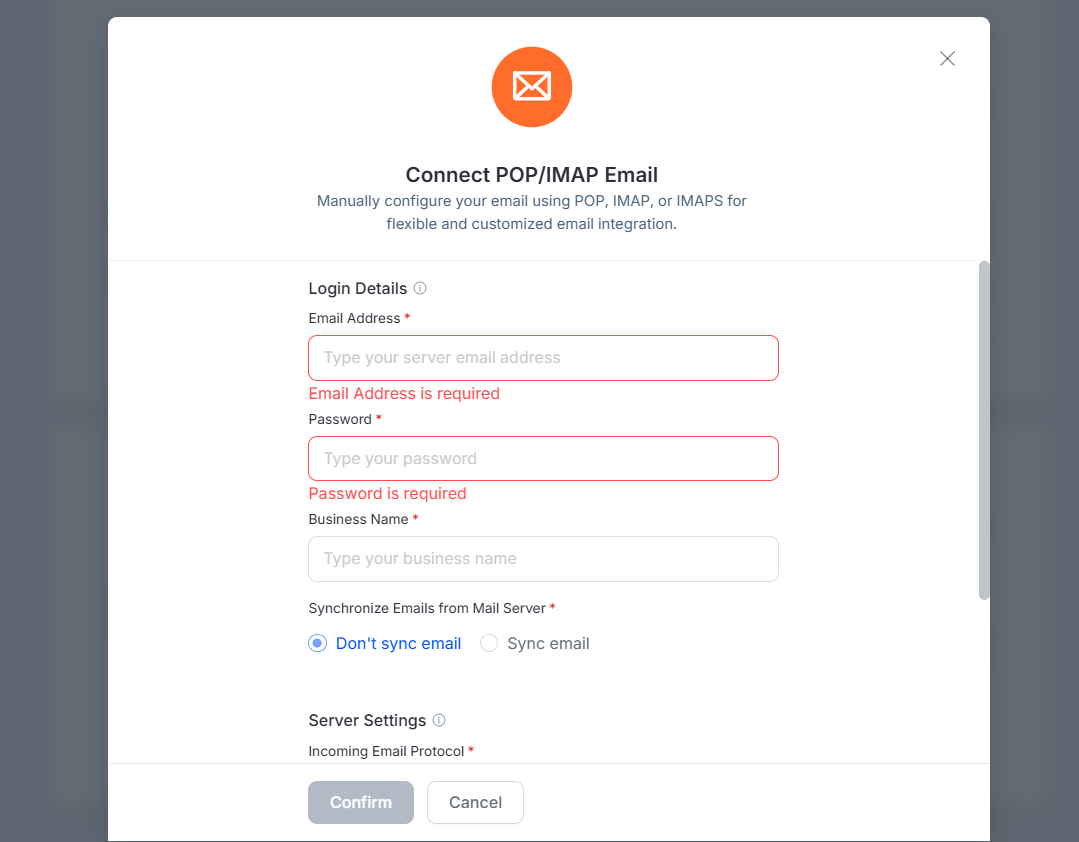
Task: Click the Login Details info icon
Action: [x=420, y=288]
